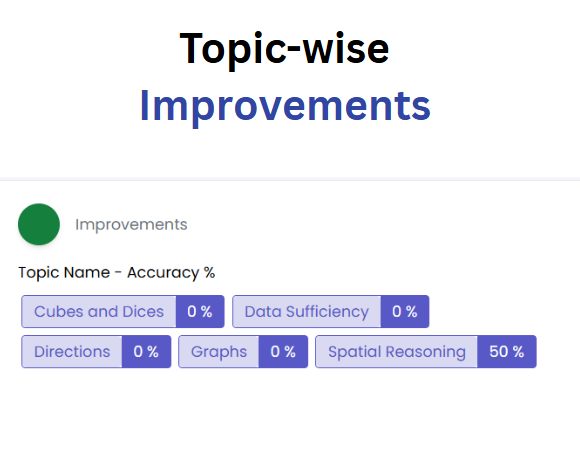
Task: Click the green Improvements circle indicator
Action: click(39, 224)
